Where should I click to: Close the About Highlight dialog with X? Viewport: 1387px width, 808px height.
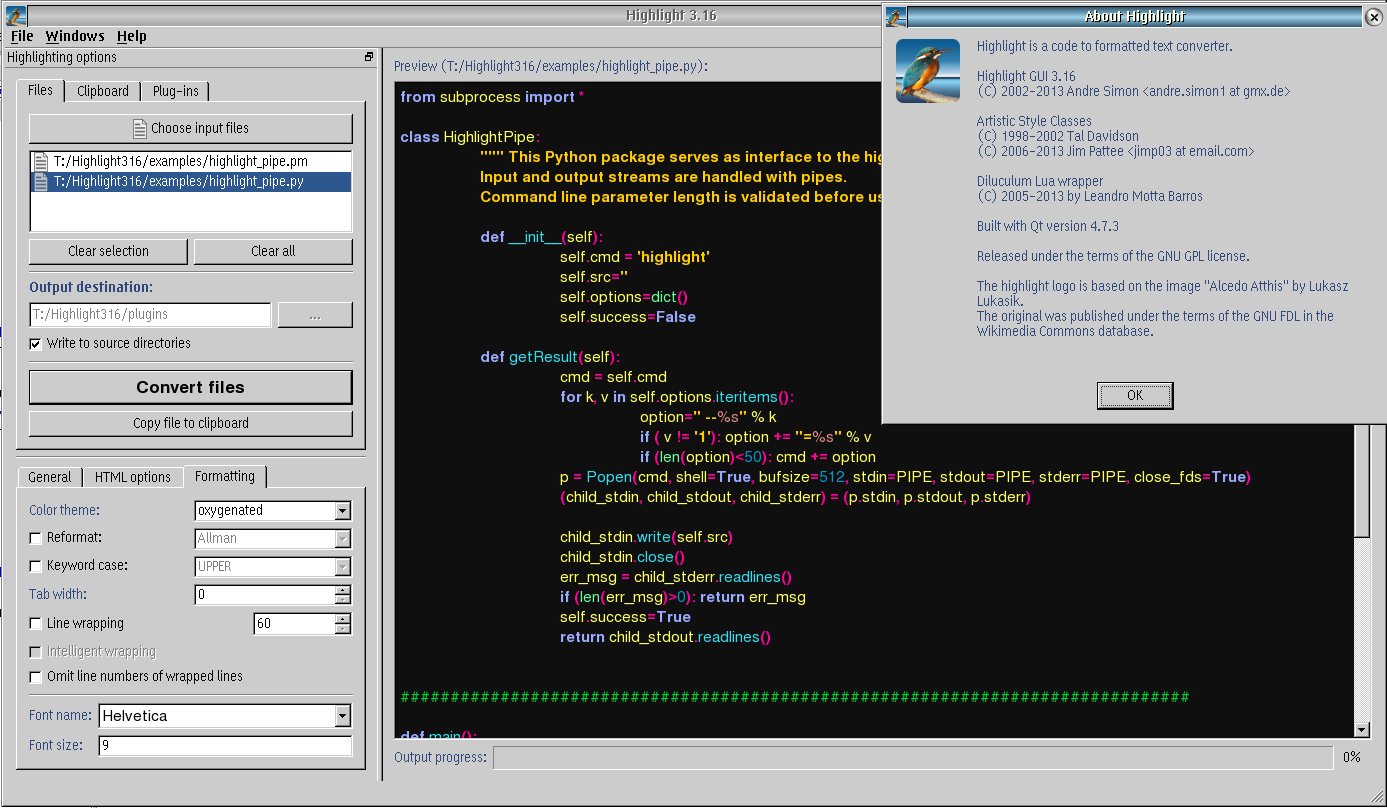[1372, 16]
